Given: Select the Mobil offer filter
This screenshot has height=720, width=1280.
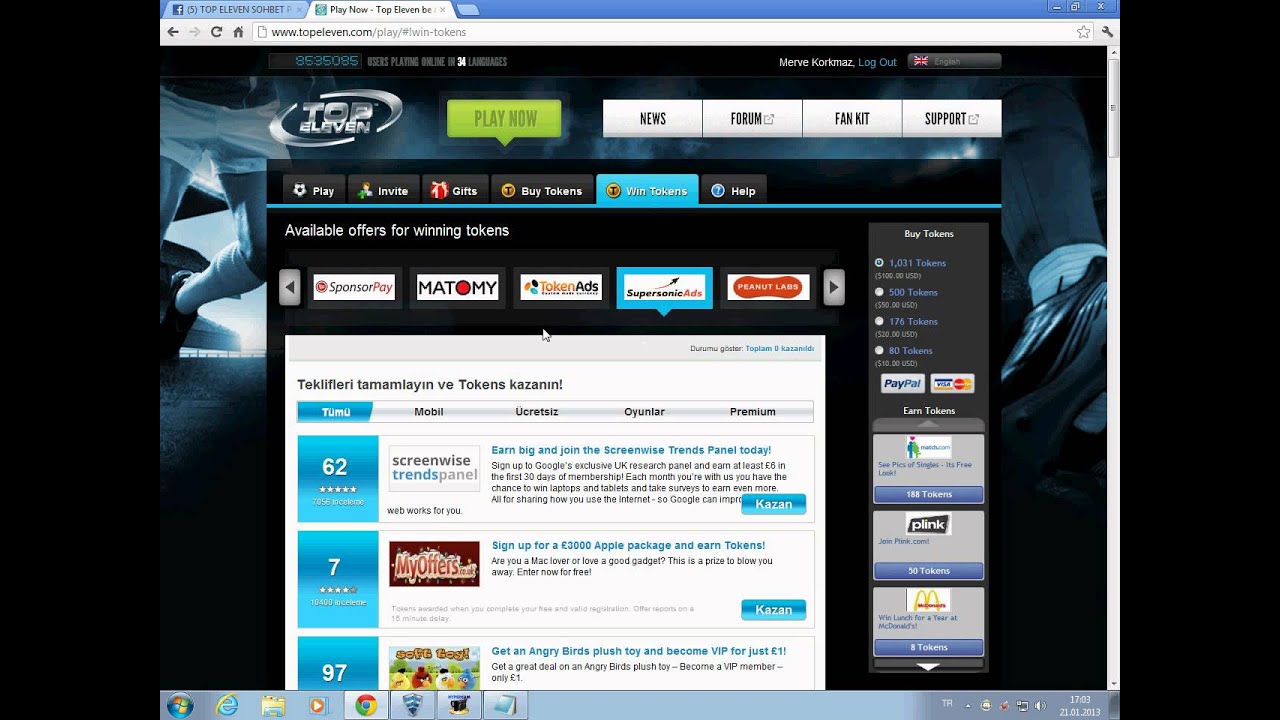Looking at the screenshot, I should [429, 412].
